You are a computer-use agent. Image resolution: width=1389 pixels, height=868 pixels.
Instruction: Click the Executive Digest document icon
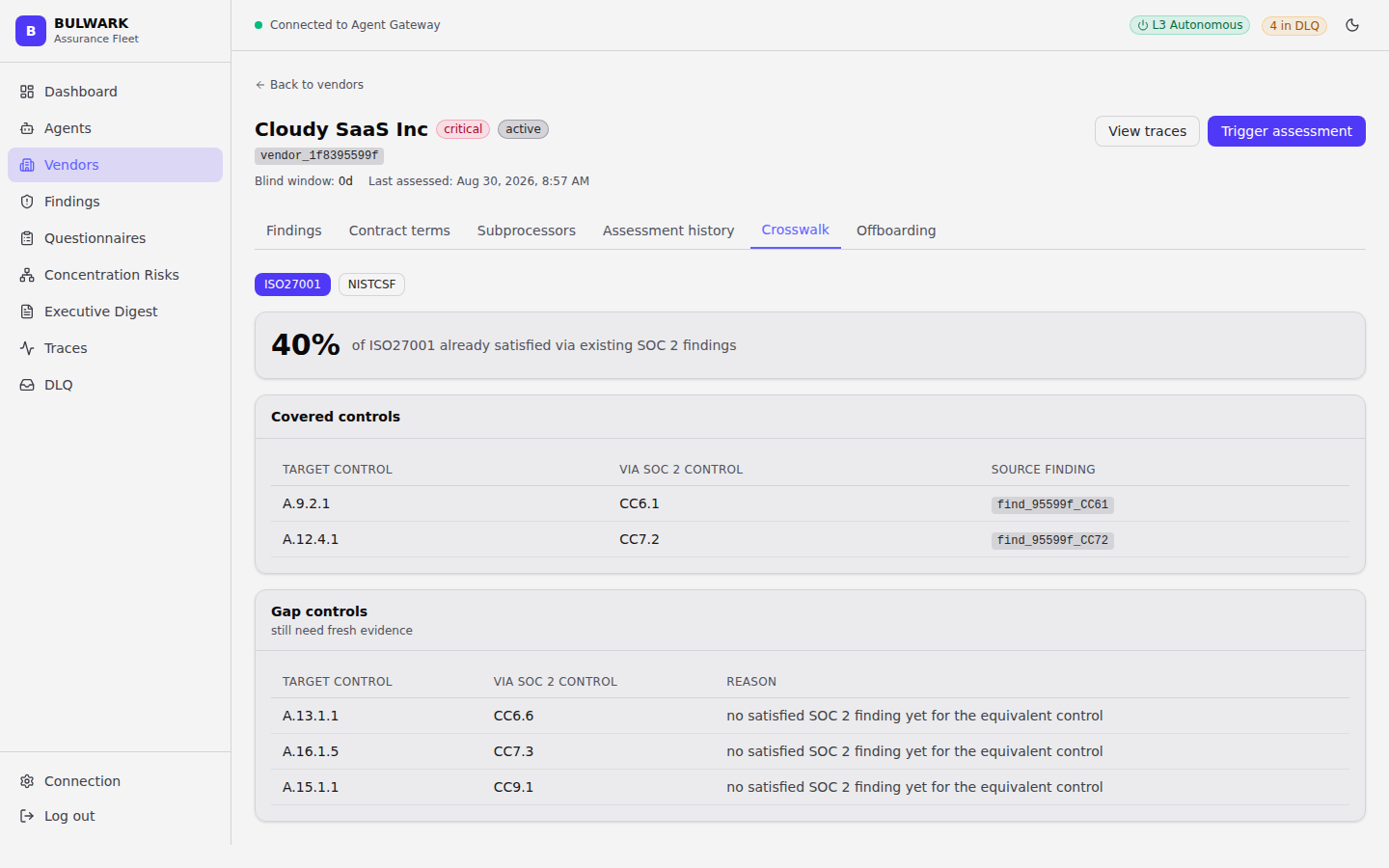click(27, 312)
